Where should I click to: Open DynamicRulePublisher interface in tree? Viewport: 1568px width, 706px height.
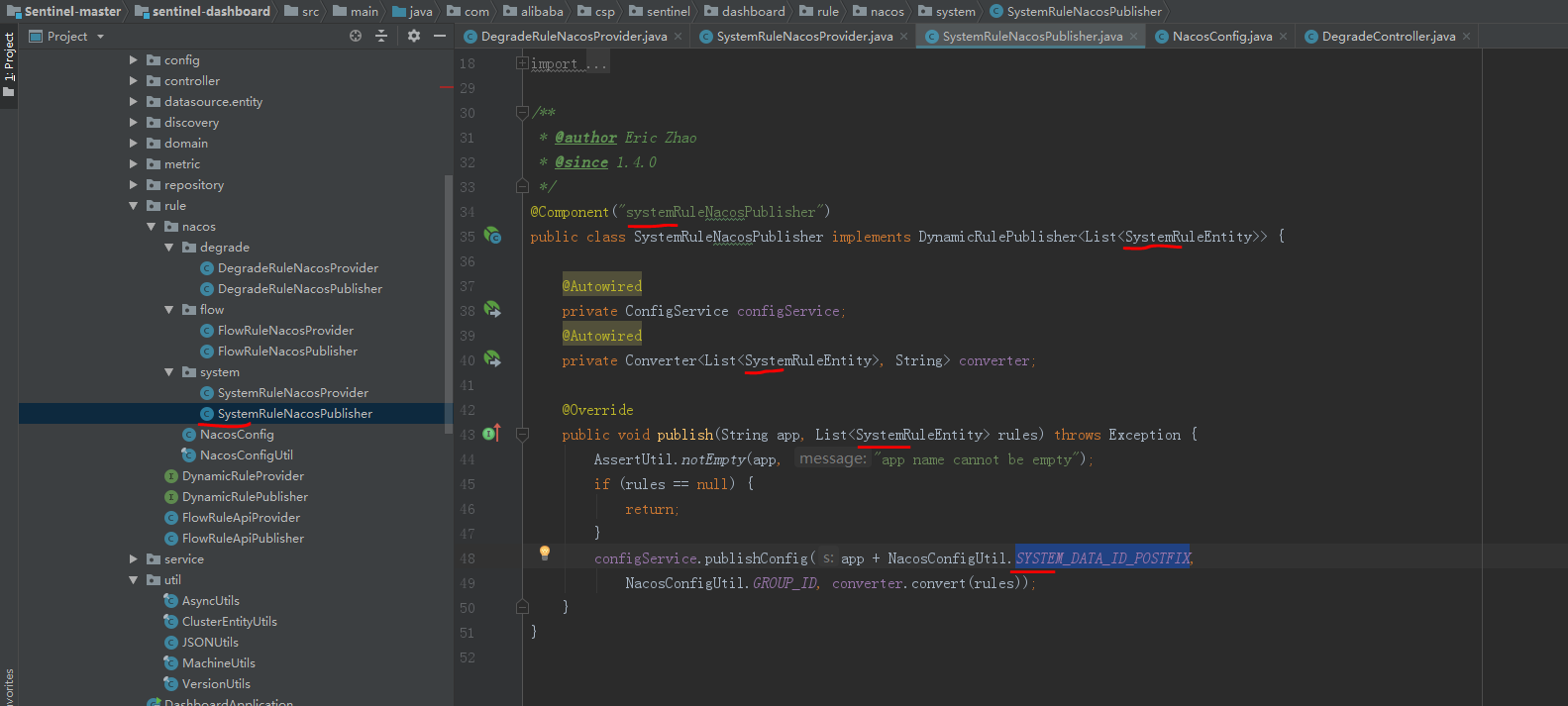(236, 497)
